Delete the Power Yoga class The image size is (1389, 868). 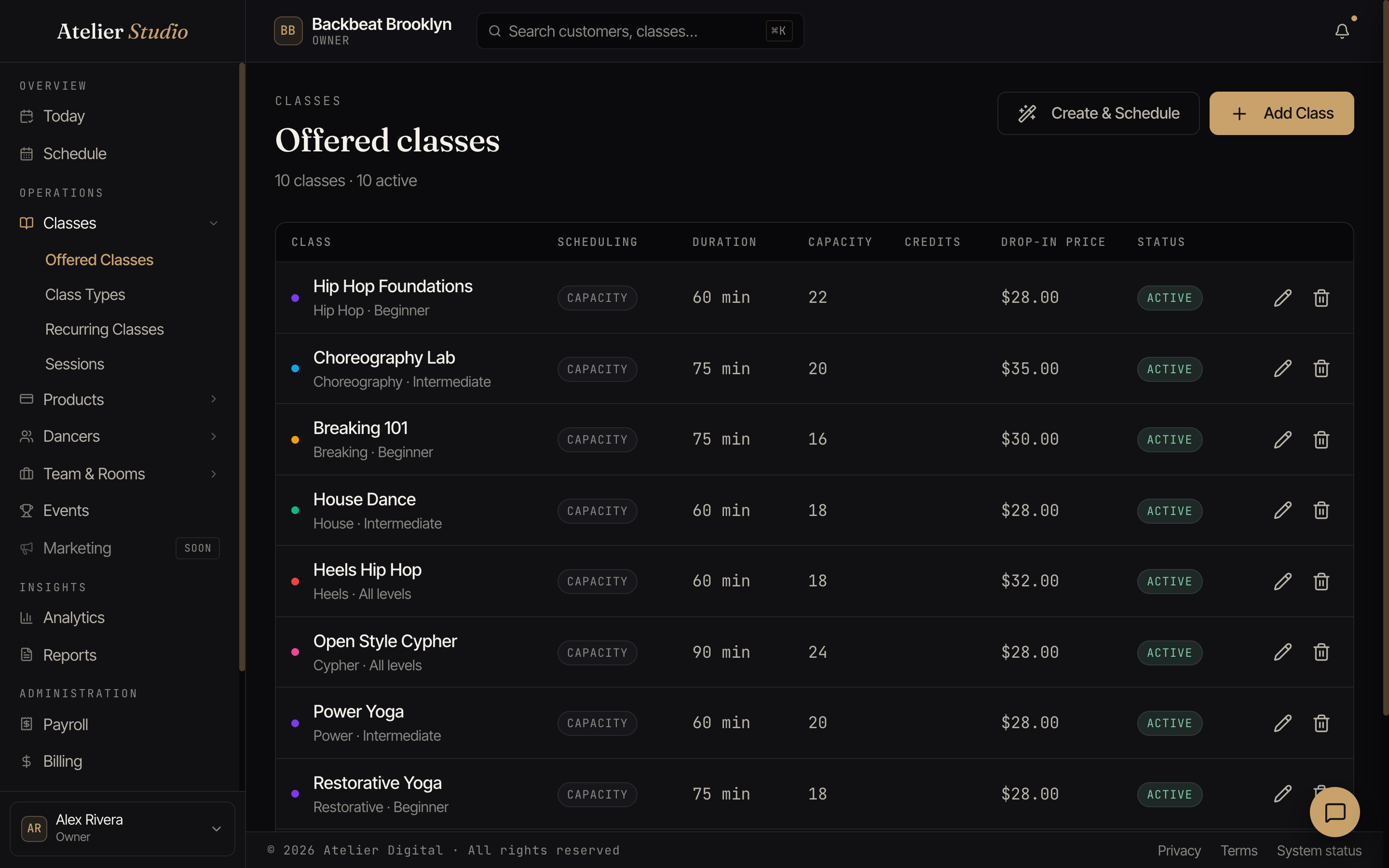point(1321,723)
